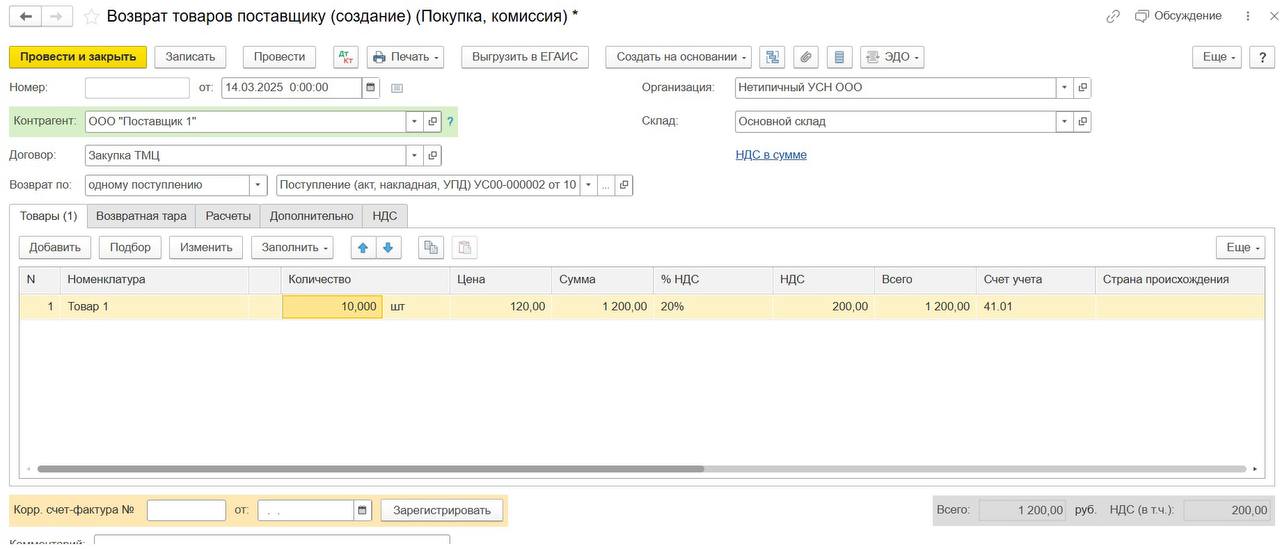Click Добавить to add a row
1280x549 pixels.
pyautogui.click(x=55, y=247)
